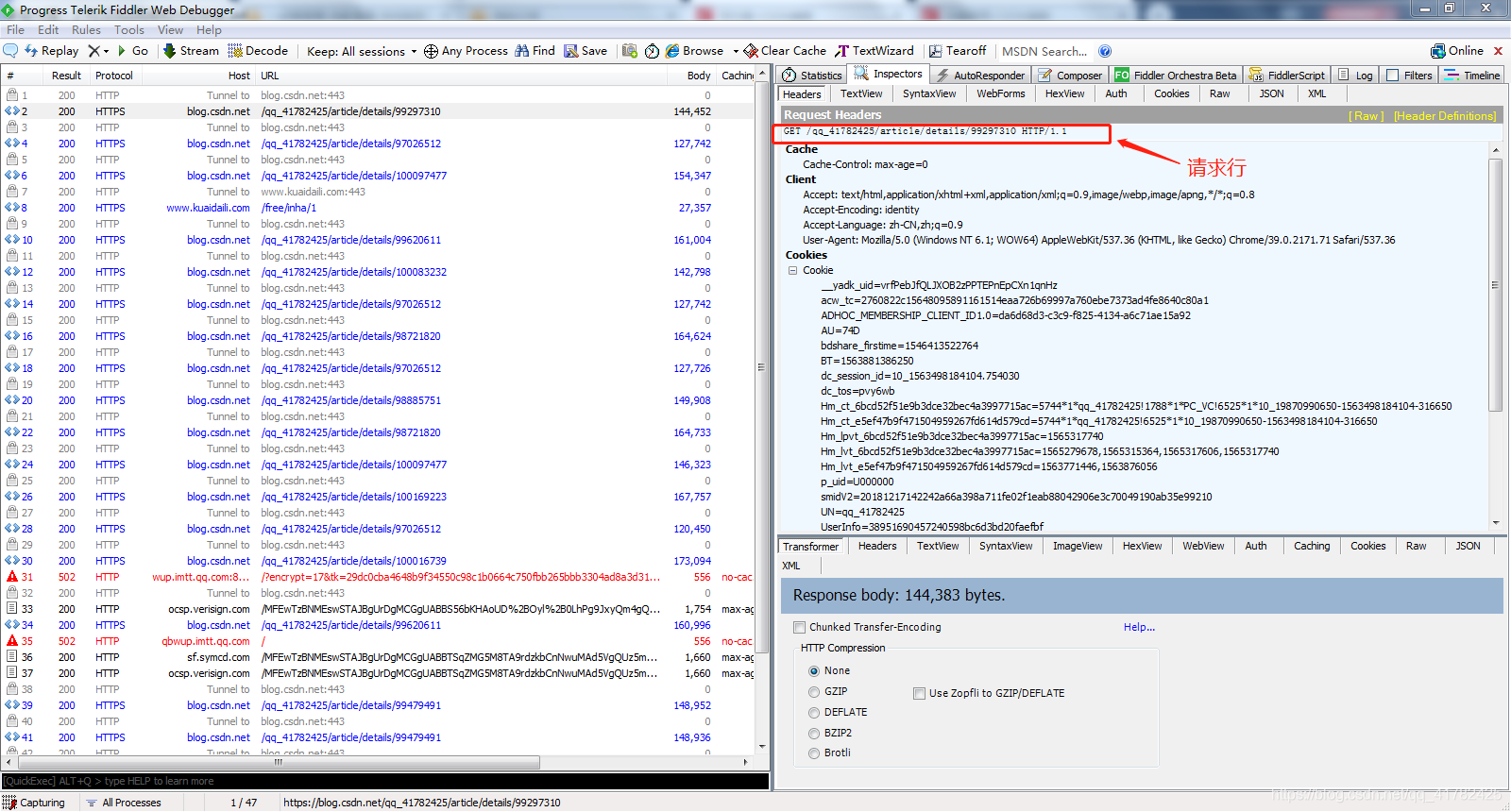Select Brotli compression option
This screenshot has width=1511, height=812.
coord(814,753)
